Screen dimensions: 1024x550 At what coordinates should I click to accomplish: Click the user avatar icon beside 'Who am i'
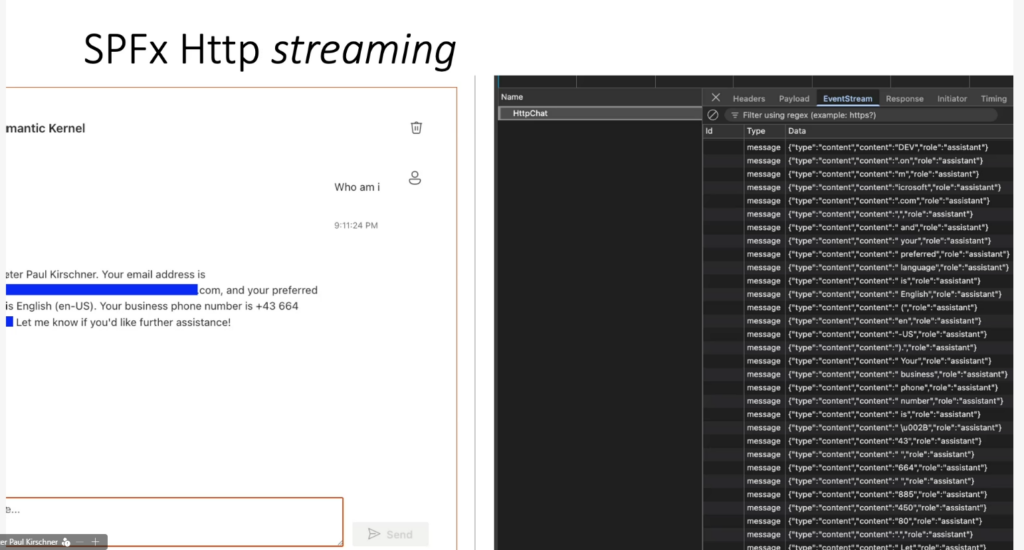(x=415, y=178)
